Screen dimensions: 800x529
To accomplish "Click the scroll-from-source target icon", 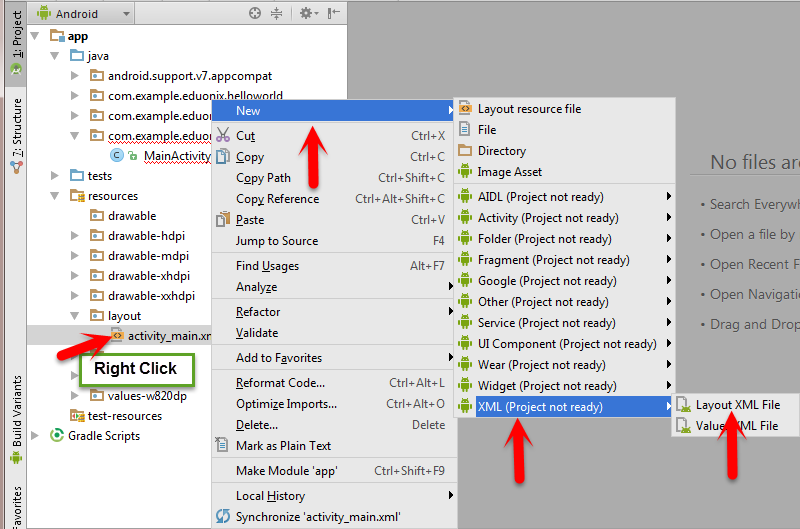I will point(255,13).
